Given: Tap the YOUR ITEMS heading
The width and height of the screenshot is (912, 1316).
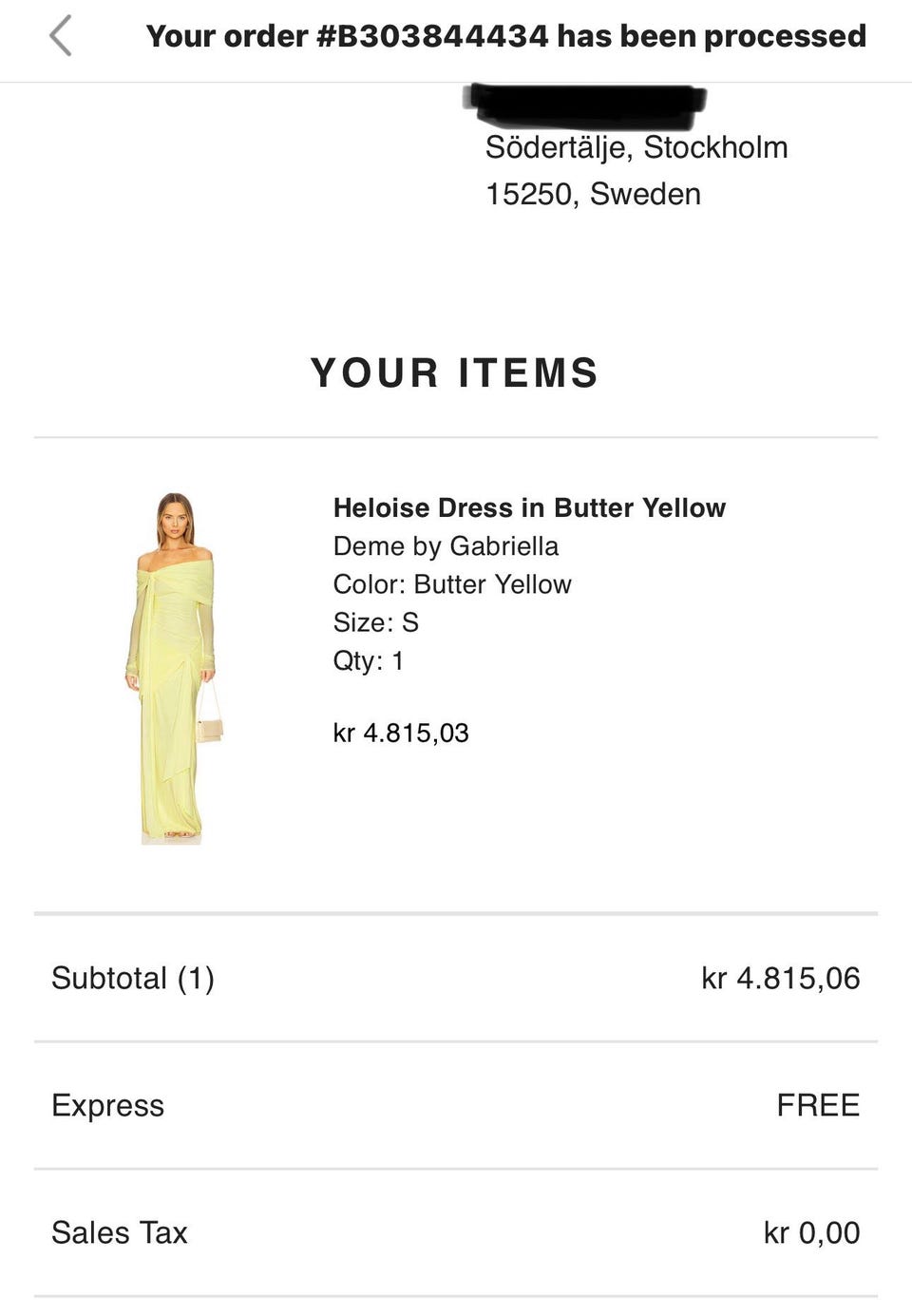Looking at the screenshot, I should [455, 372].
